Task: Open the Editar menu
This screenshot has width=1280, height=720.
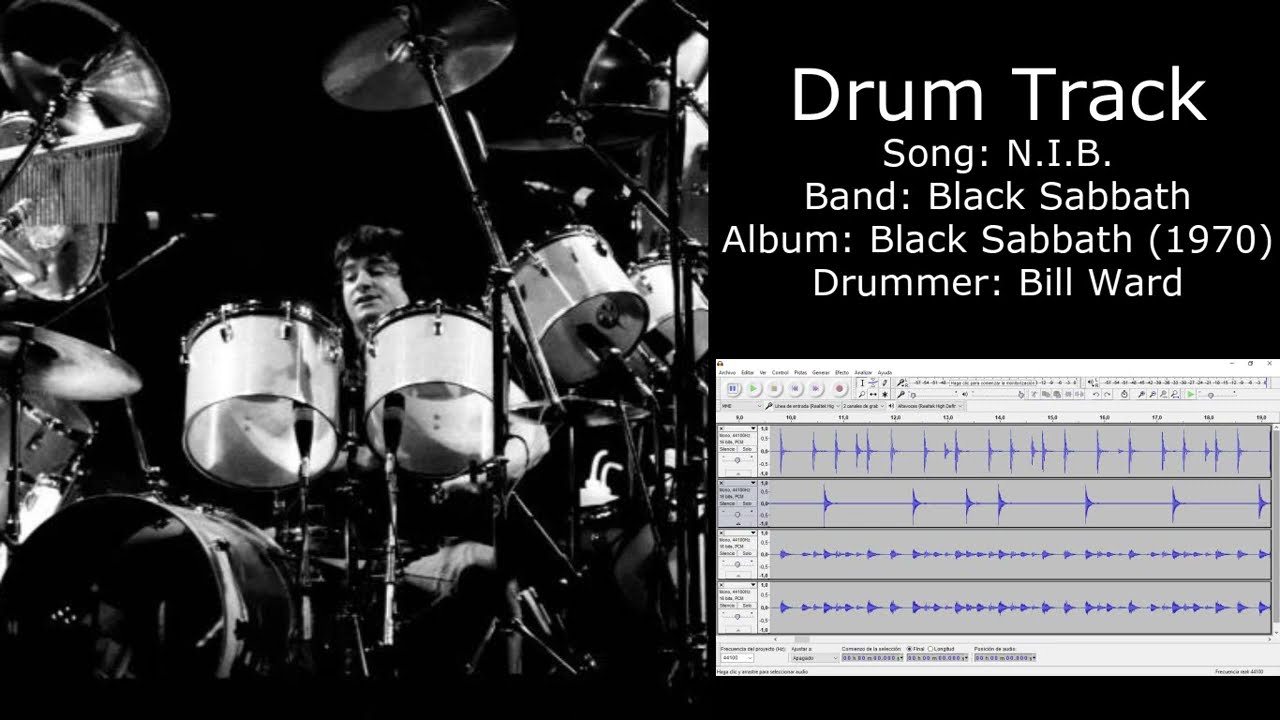Action: [747, 372]
